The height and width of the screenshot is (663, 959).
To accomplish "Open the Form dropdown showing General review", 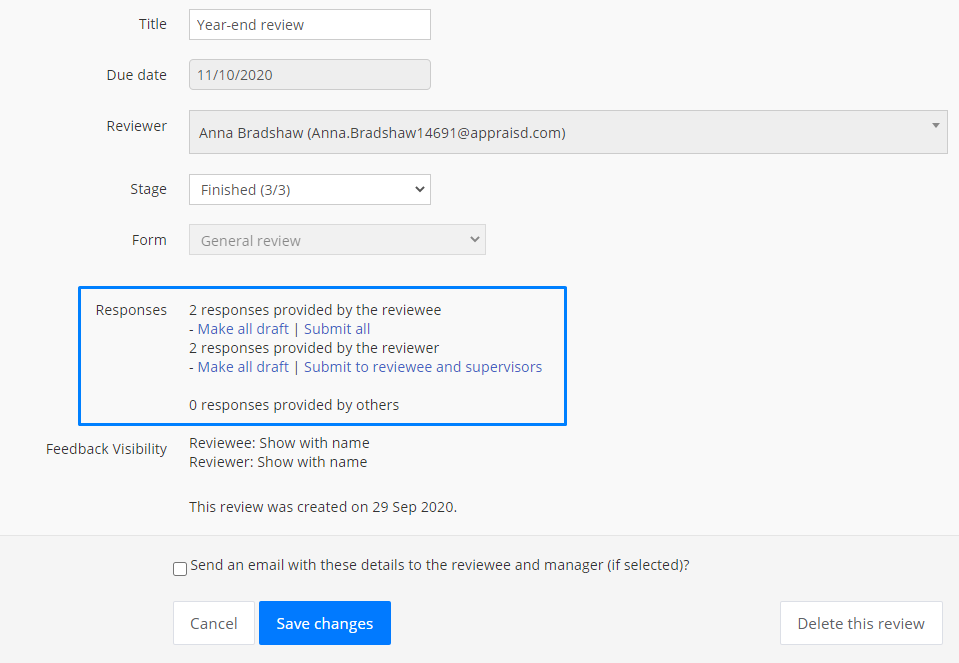I will pyautogui.click(x=337, y=240).
